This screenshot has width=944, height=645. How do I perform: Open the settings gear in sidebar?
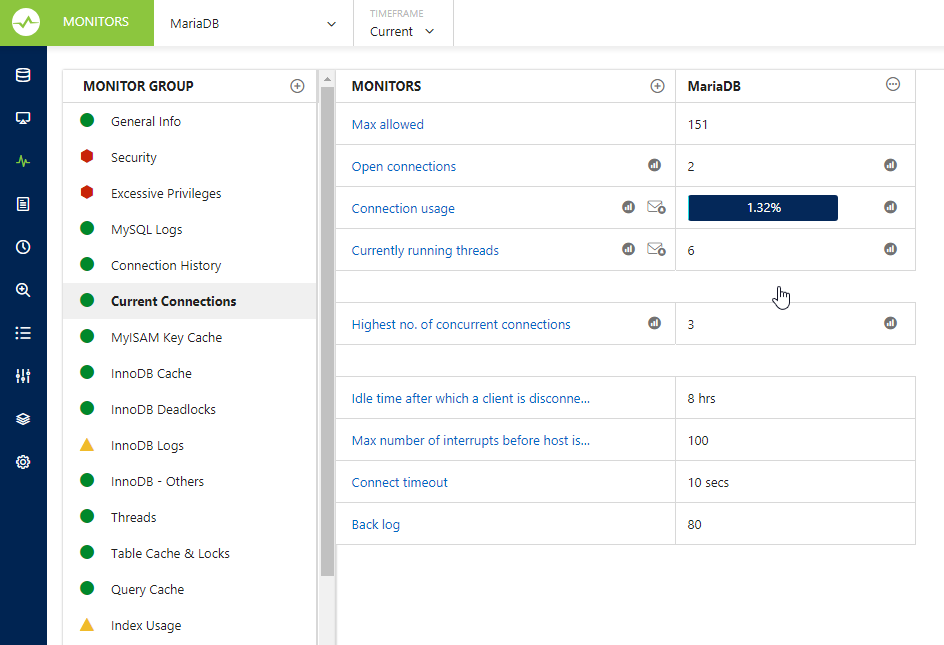(x=23, y=462)
